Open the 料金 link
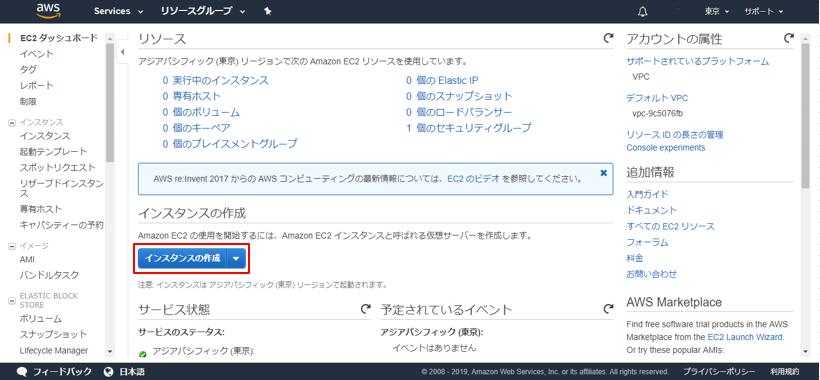Viewport: 820px width, 380px height. pyautogui.click(x=635, y=258)
